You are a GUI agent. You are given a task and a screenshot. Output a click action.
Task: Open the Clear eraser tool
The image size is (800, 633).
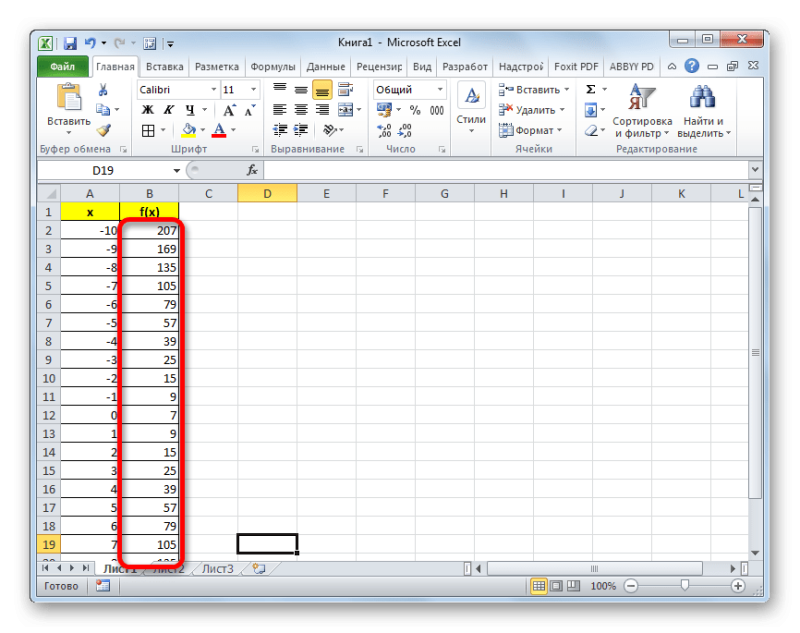(591, 131)
